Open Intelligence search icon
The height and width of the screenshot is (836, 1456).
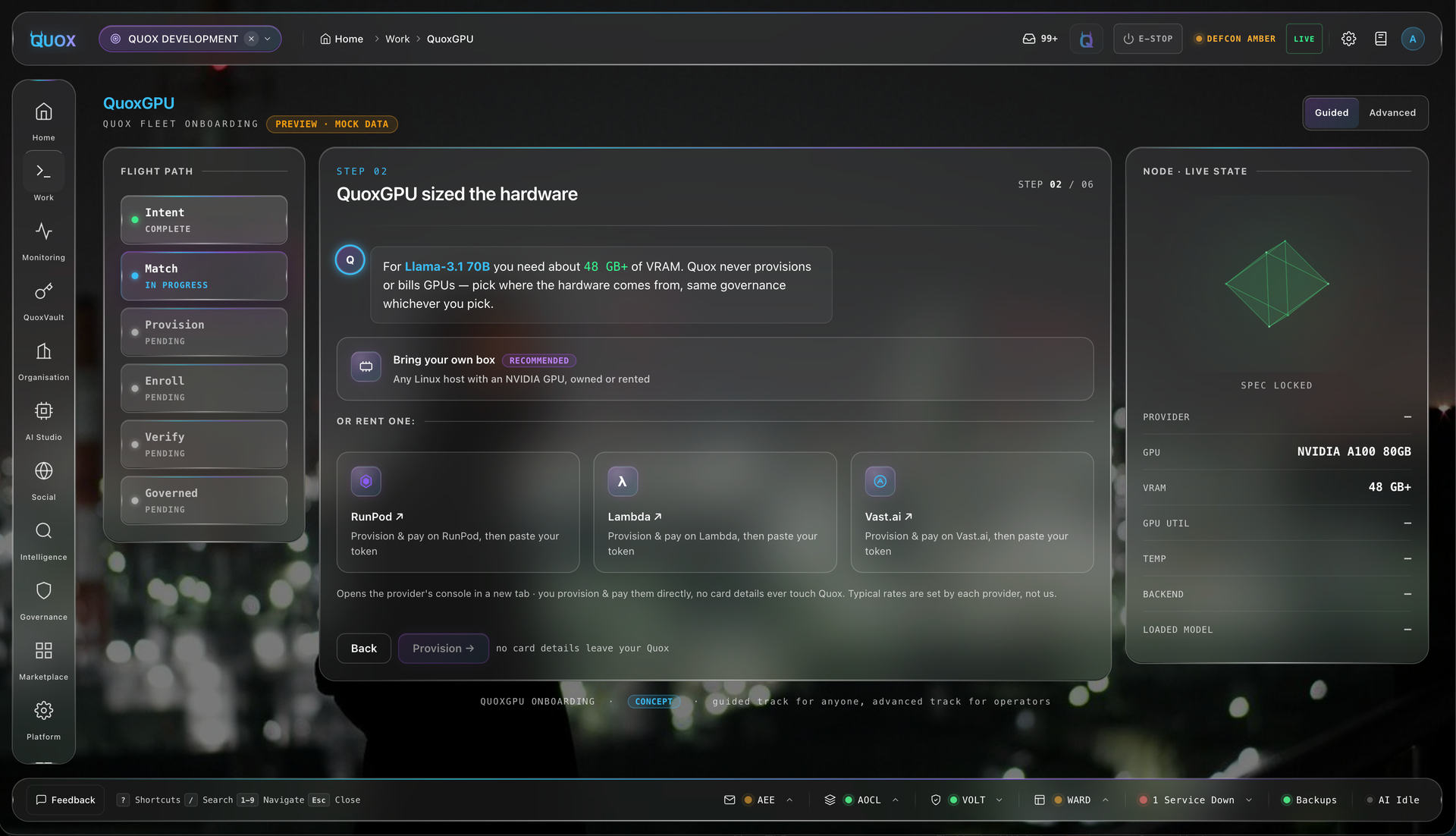click(x=43, y=531)
